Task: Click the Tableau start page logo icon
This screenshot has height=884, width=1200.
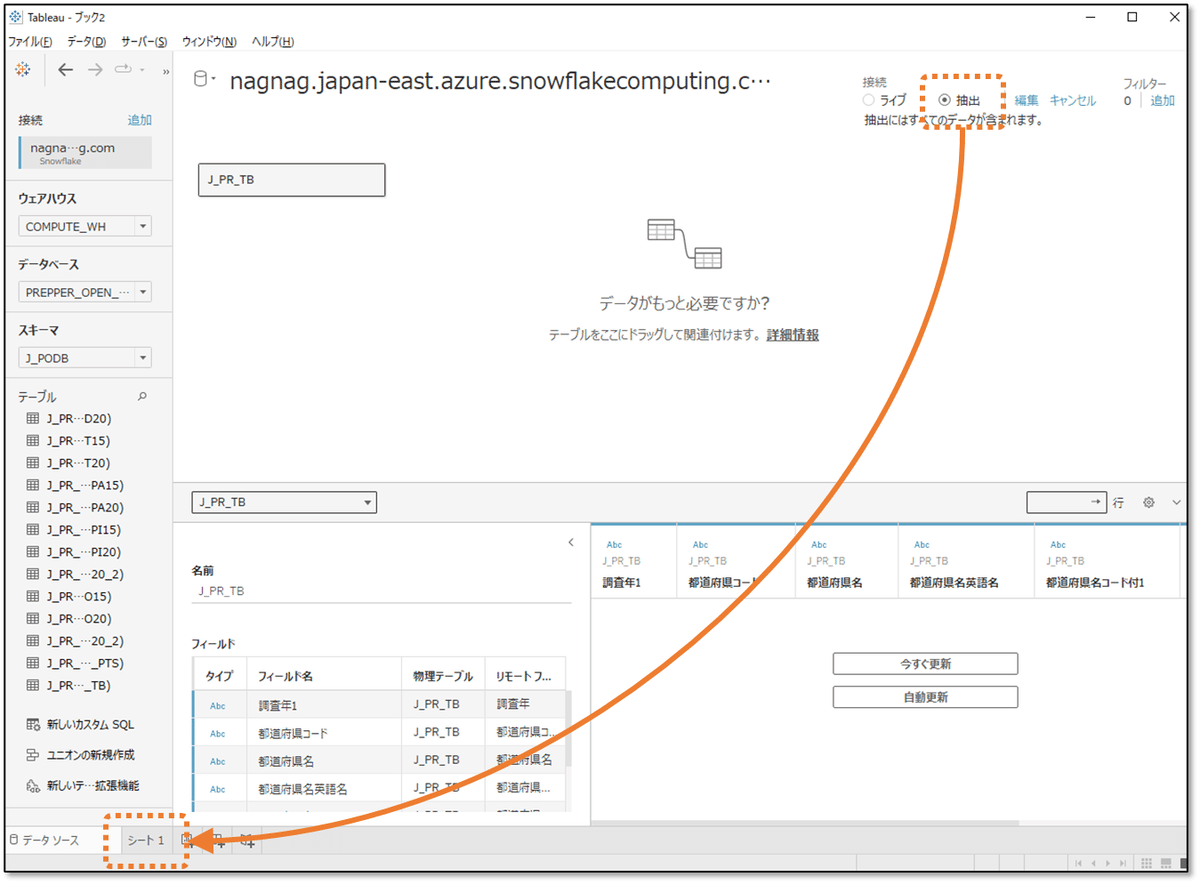Action: pos(24,70)
